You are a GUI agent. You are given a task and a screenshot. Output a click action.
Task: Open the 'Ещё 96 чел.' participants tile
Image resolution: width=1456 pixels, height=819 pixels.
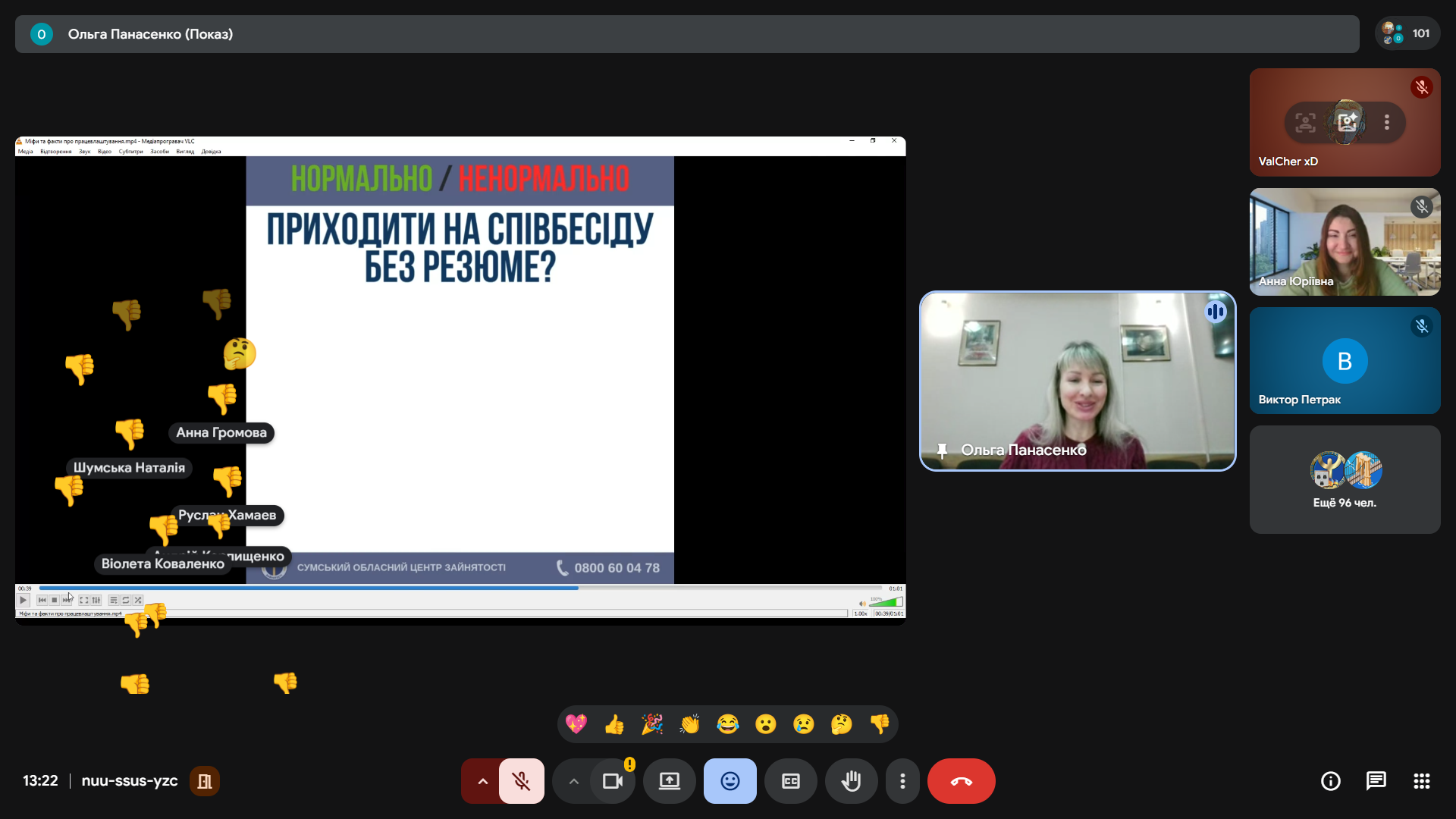tap(1345, 479)
